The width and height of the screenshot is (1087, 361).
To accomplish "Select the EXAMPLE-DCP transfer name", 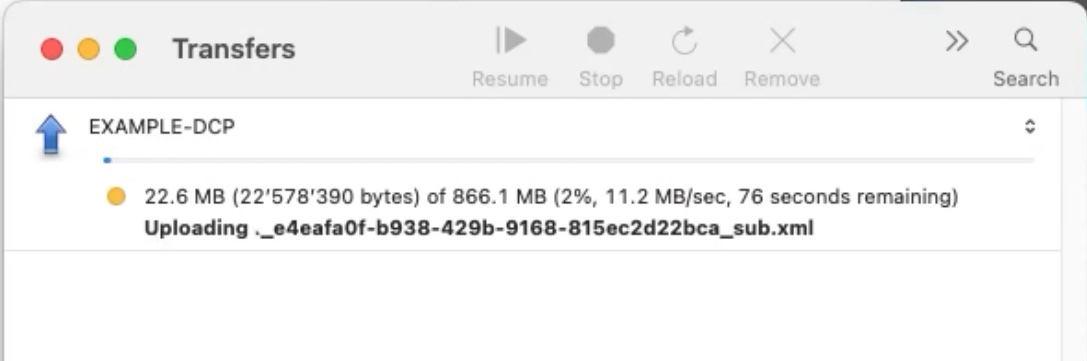I will pos(162,127).
